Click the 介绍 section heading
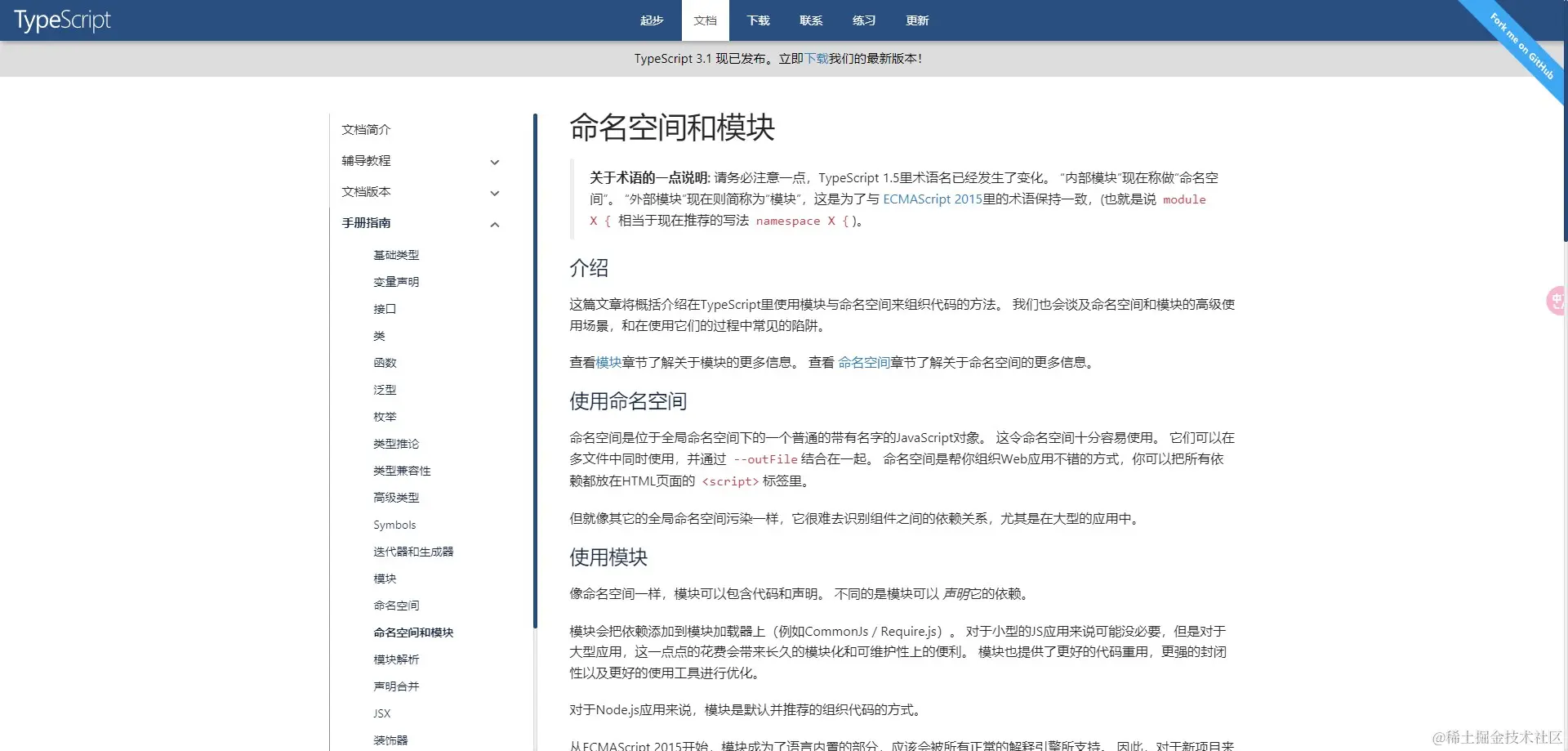The width and height of the screenshot is (1568, 751). click(589, 268)
